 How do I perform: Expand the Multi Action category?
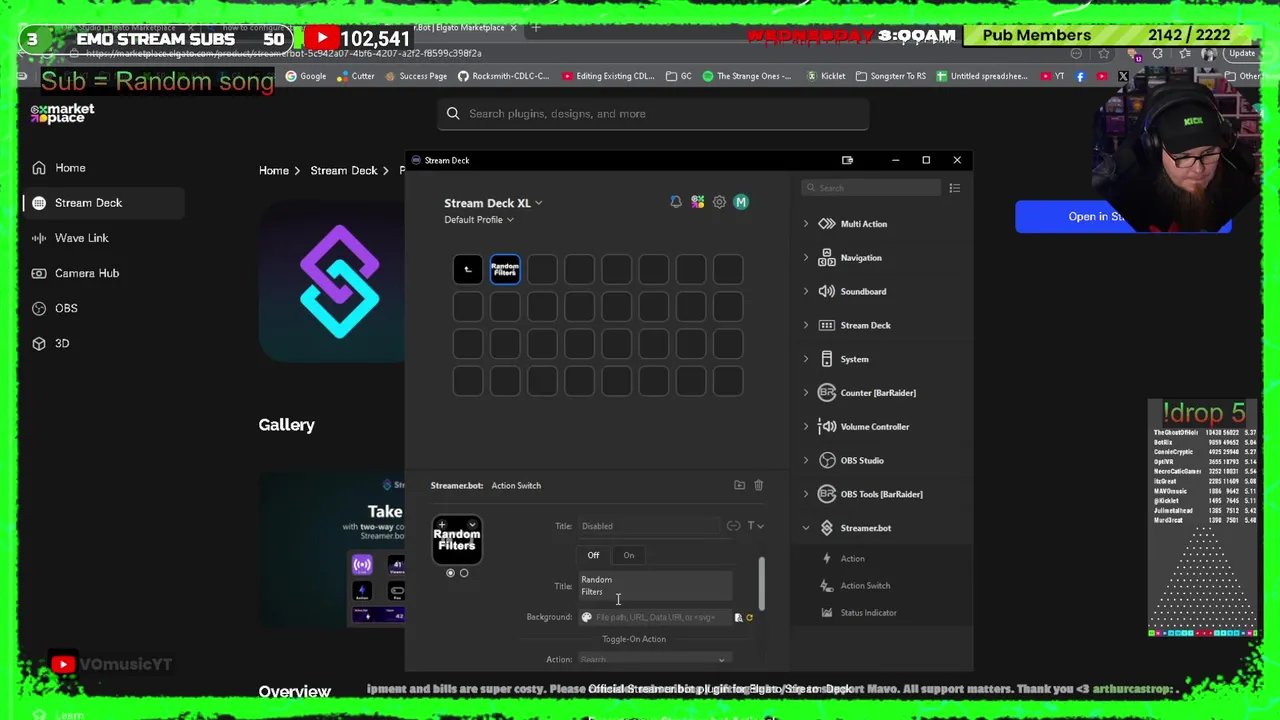click(x=806, y=224)
